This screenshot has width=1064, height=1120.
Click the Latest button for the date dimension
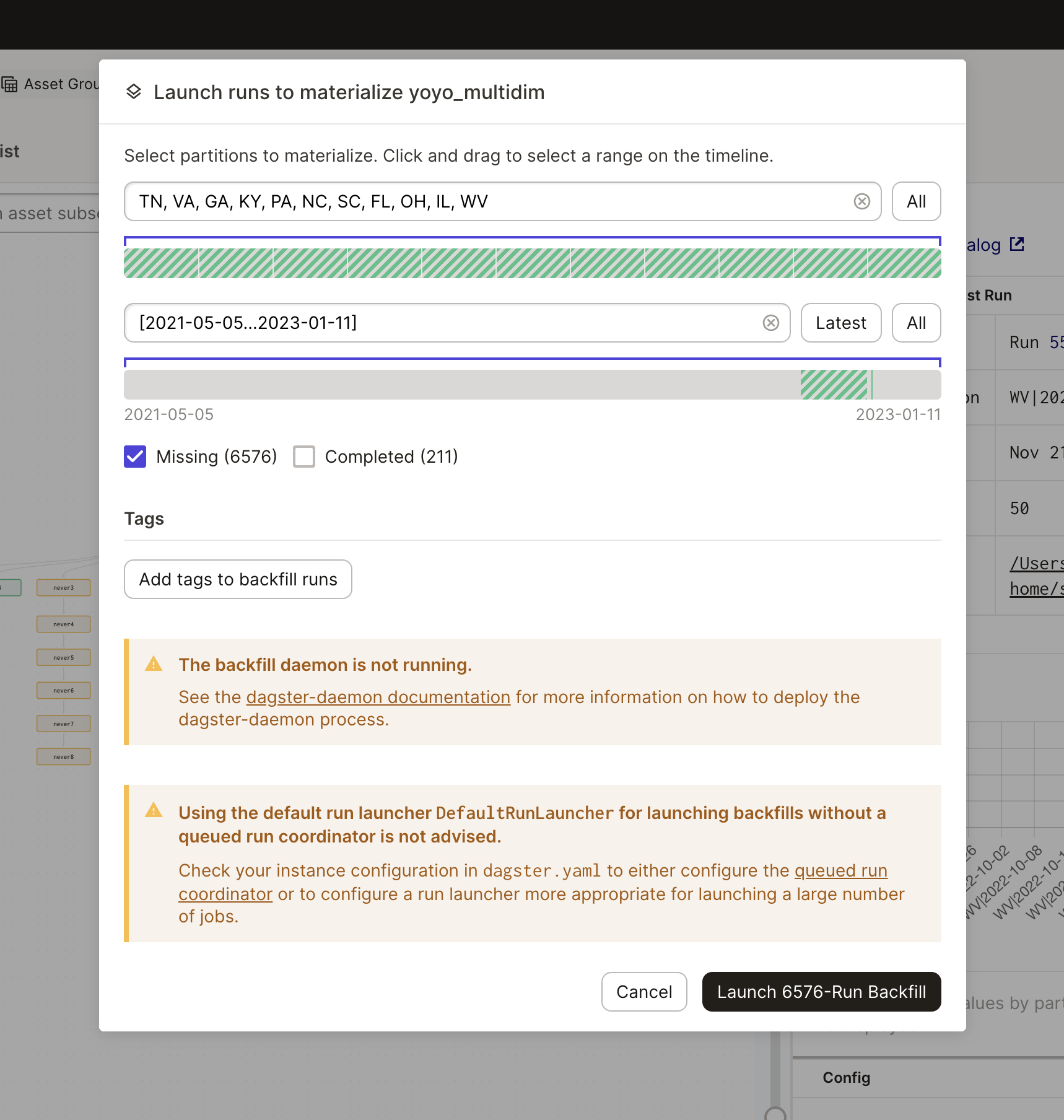point(840,323)
